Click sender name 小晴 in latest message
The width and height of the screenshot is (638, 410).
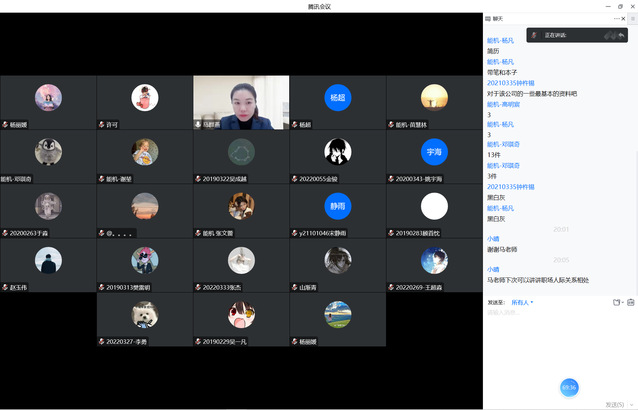[493, 269]
